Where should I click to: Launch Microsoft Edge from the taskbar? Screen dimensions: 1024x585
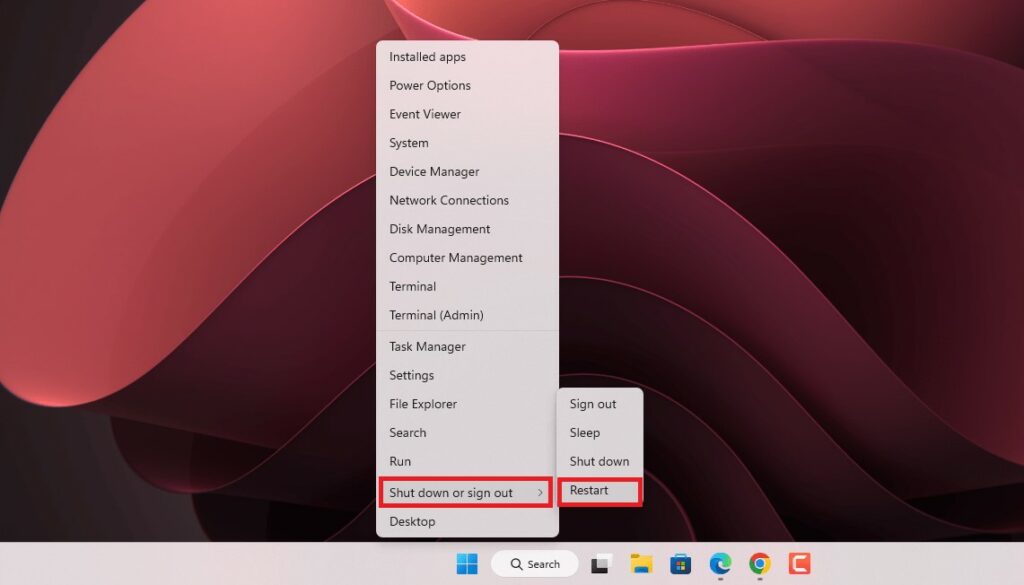720,563
